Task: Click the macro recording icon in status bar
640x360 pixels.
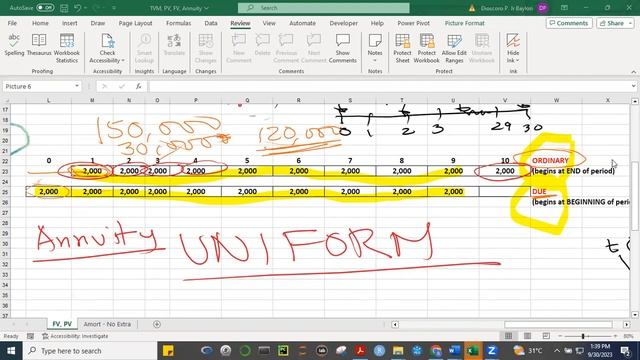Action: [x=30, y=336]
